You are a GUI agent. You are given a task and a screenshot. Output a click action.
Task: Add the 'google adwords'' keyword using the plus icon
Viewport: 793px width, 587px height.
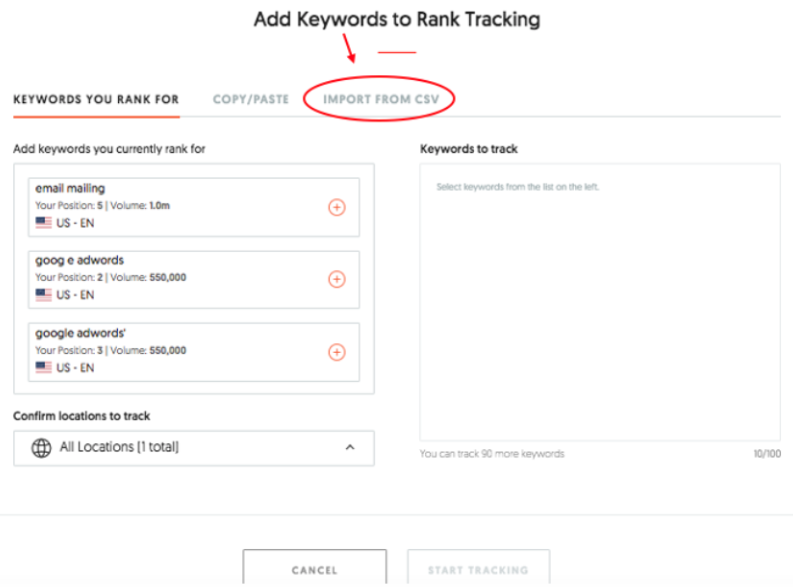point(337,352)
